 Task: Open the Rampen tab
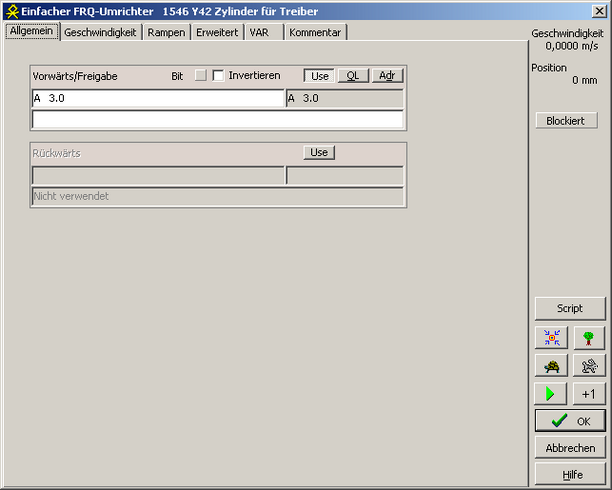tap(166, 32)
